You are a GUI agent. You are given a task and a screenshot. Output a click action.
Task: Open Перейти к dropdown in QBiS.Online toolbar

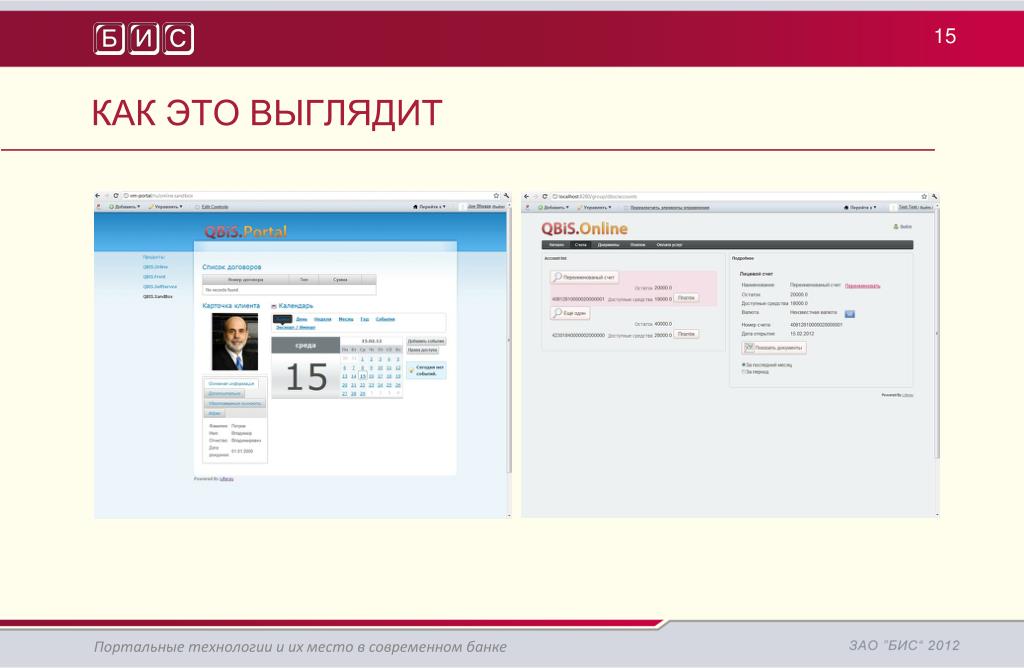tap(859, 208)
